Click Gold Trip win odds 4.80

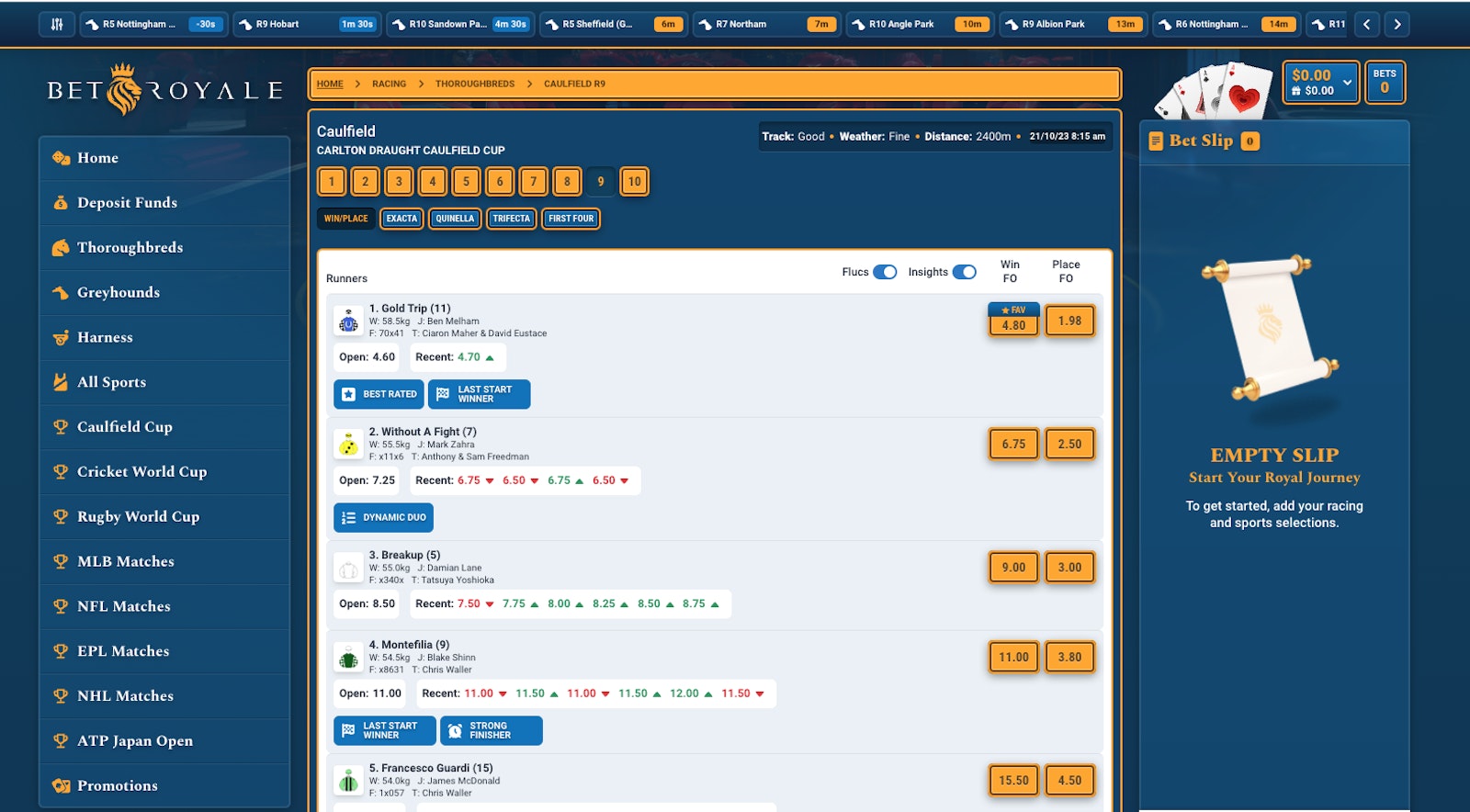click(1013, 324)
